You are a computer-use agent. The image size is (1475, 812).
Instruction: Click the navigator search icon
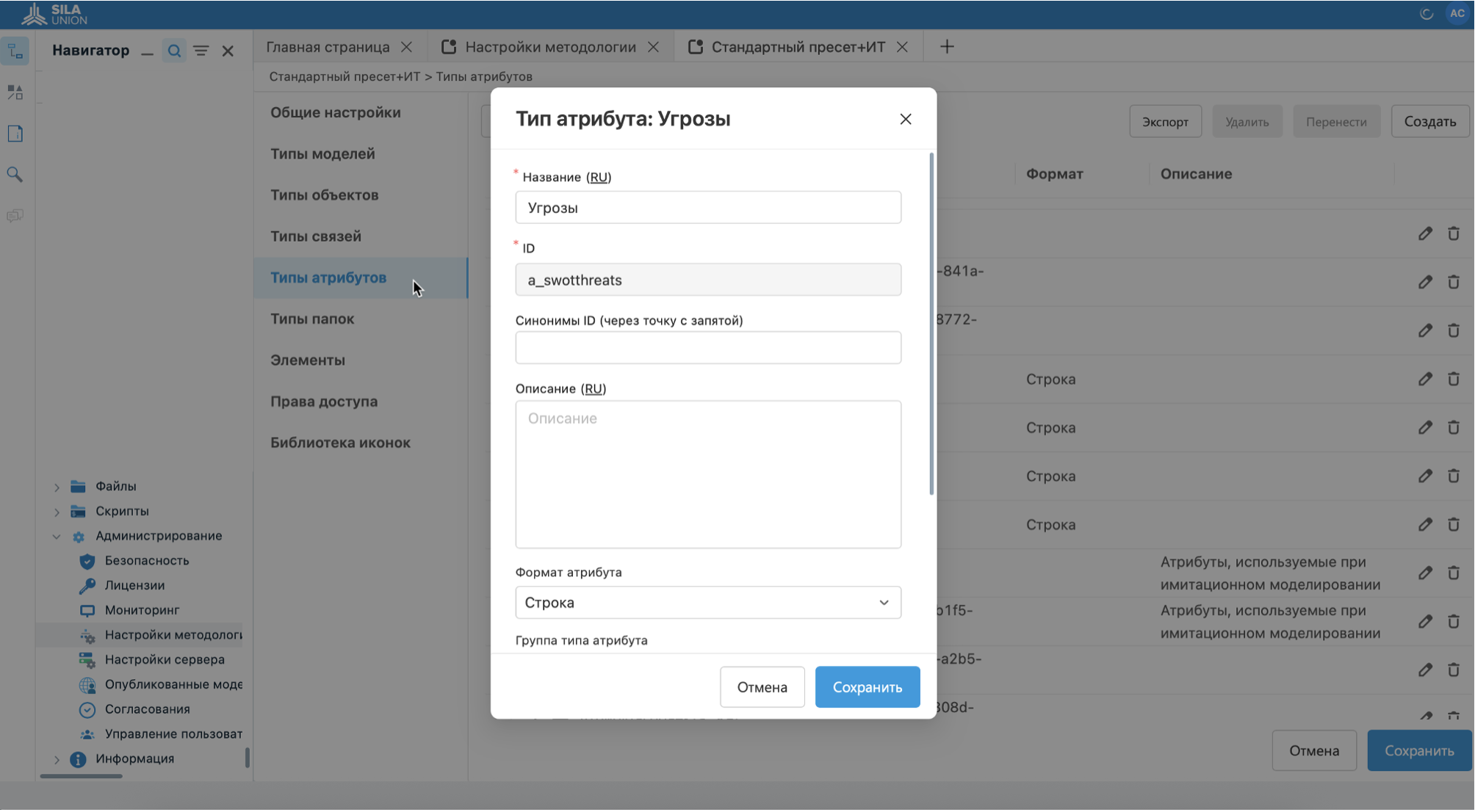pos(174,51)
